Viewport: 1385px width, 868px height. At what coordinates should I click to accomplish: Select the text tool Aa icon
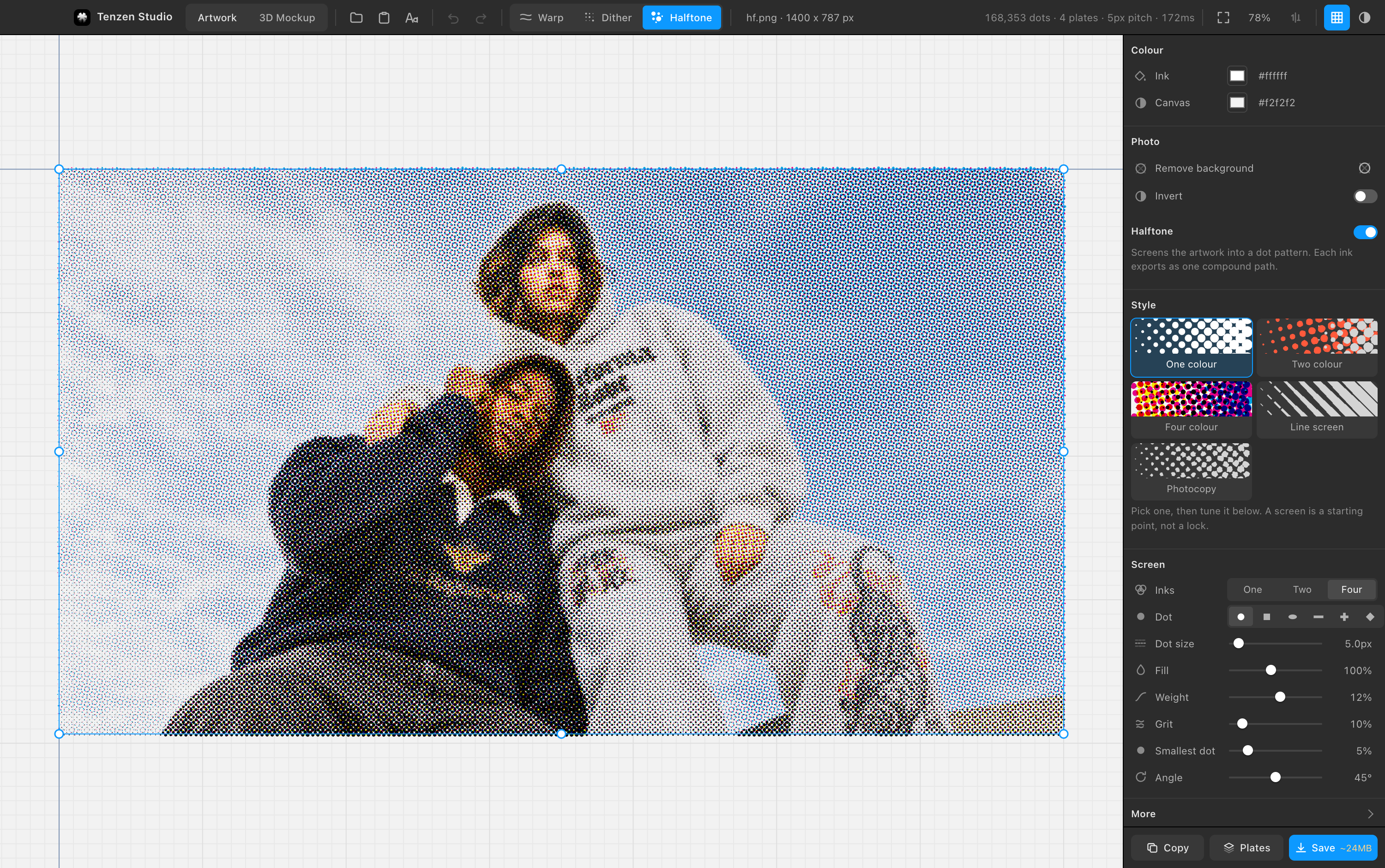pyautogui.click(x=411, y=18)
